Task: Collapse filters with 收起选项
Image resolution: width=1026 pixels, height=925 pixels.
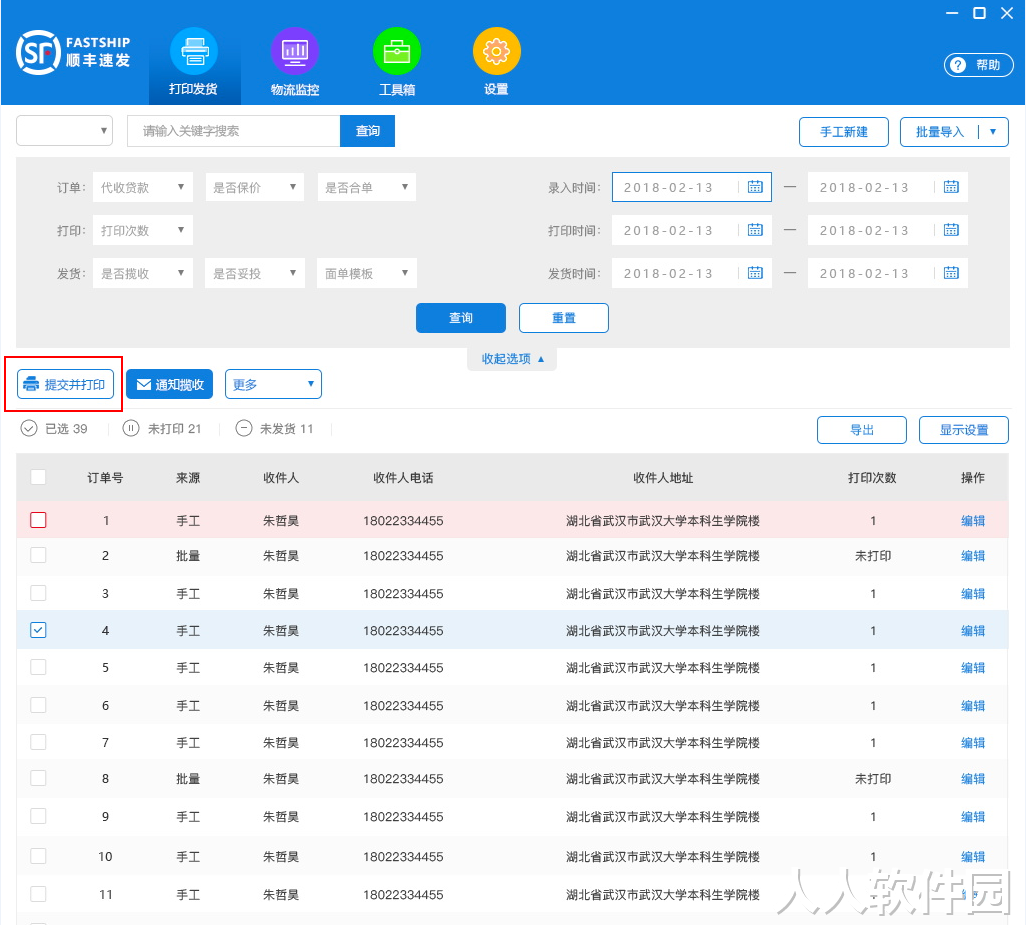Action: 512,358
